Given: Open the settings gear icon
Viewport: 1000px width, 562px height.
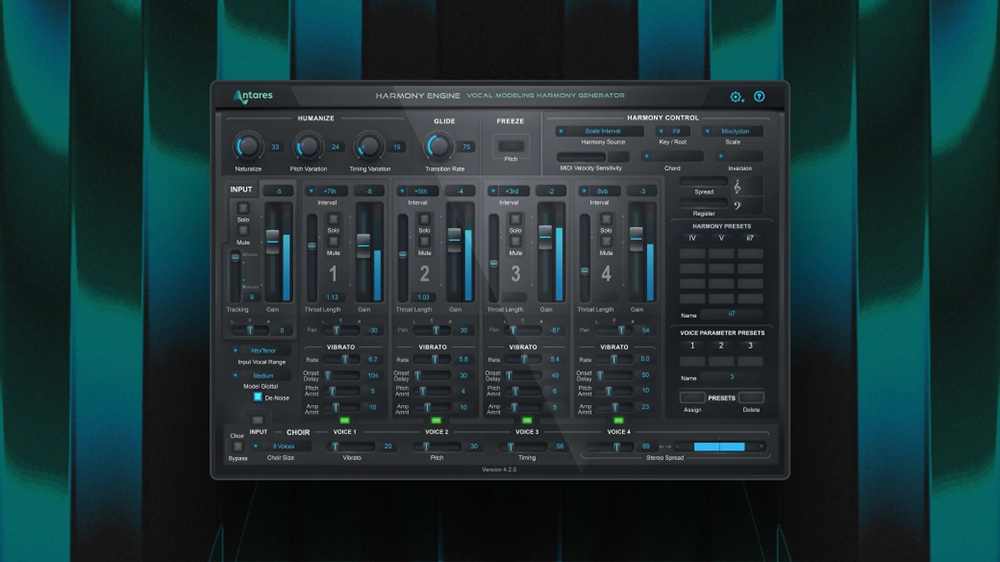Looking at the screenshot, I should point(736,97).
